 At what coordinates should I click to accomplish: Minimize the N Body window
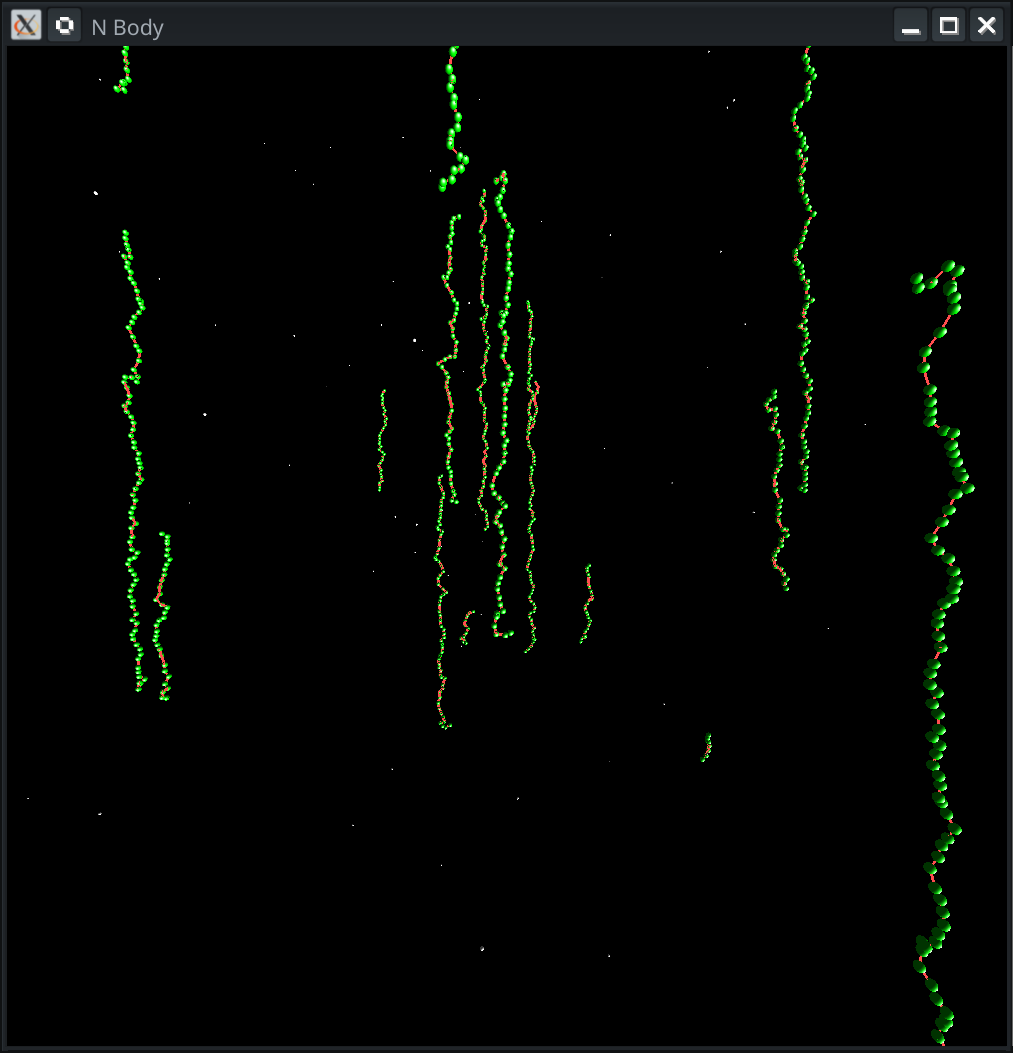[x=910, y=25]
